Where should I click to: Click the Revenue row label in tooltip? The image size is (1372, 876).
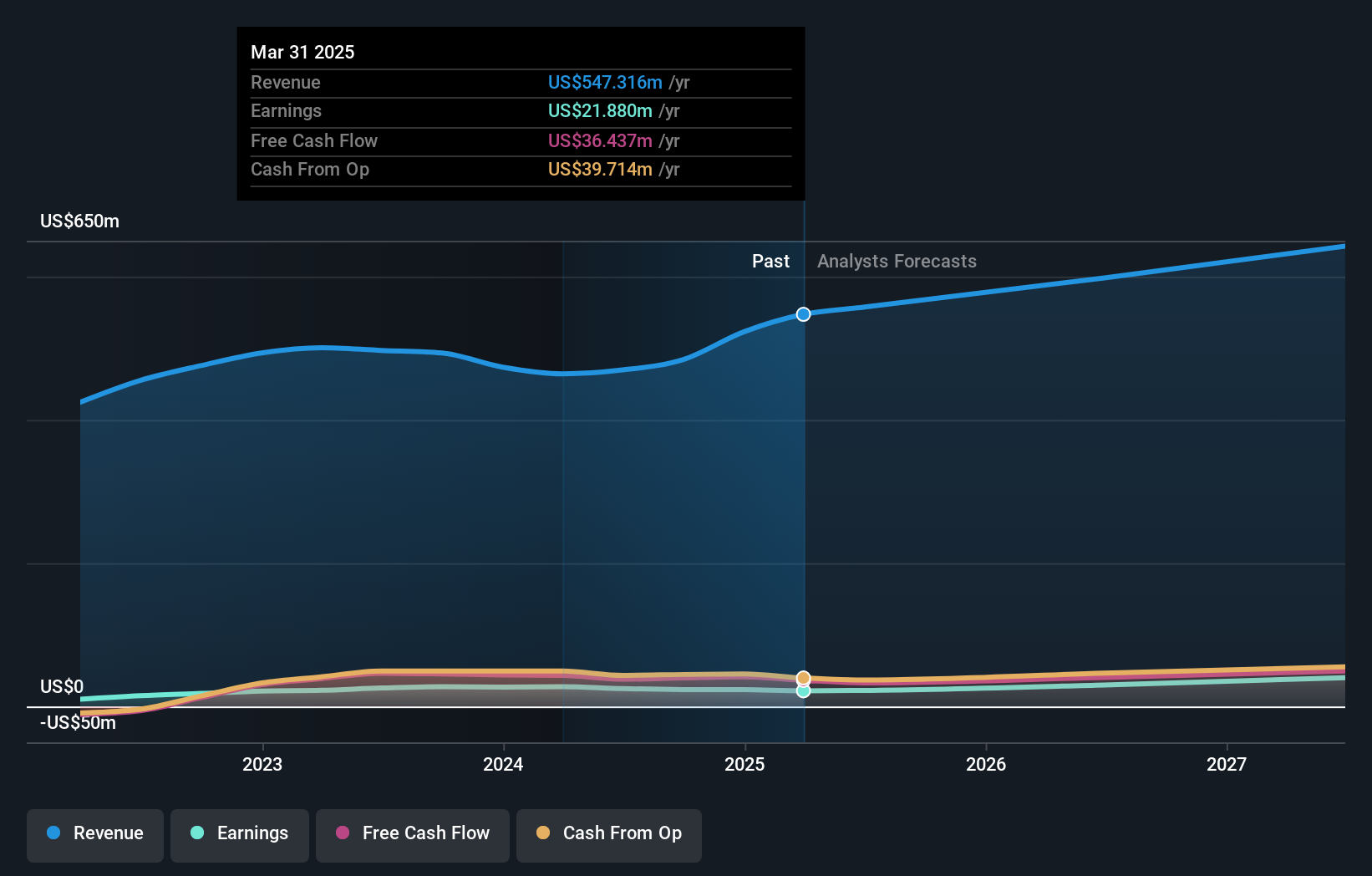(286, 83)
